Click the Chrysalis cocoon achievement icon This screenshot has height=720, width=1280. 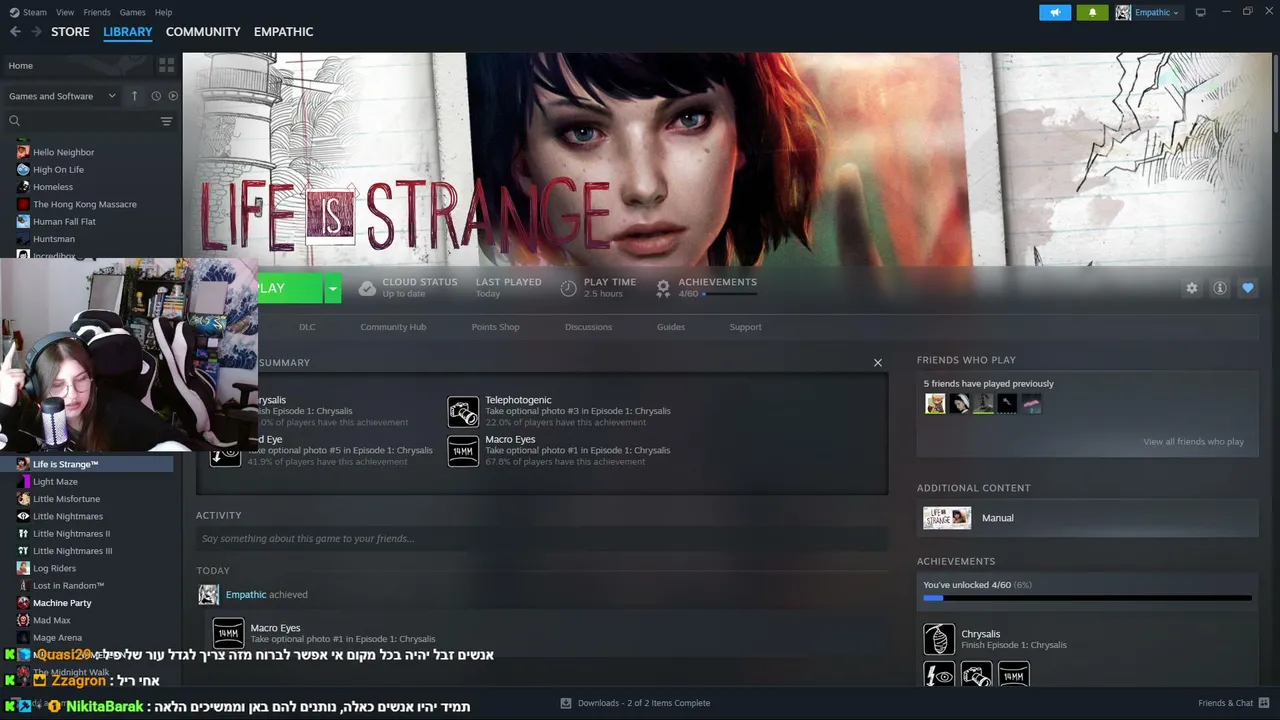click(x=938, y=639)
